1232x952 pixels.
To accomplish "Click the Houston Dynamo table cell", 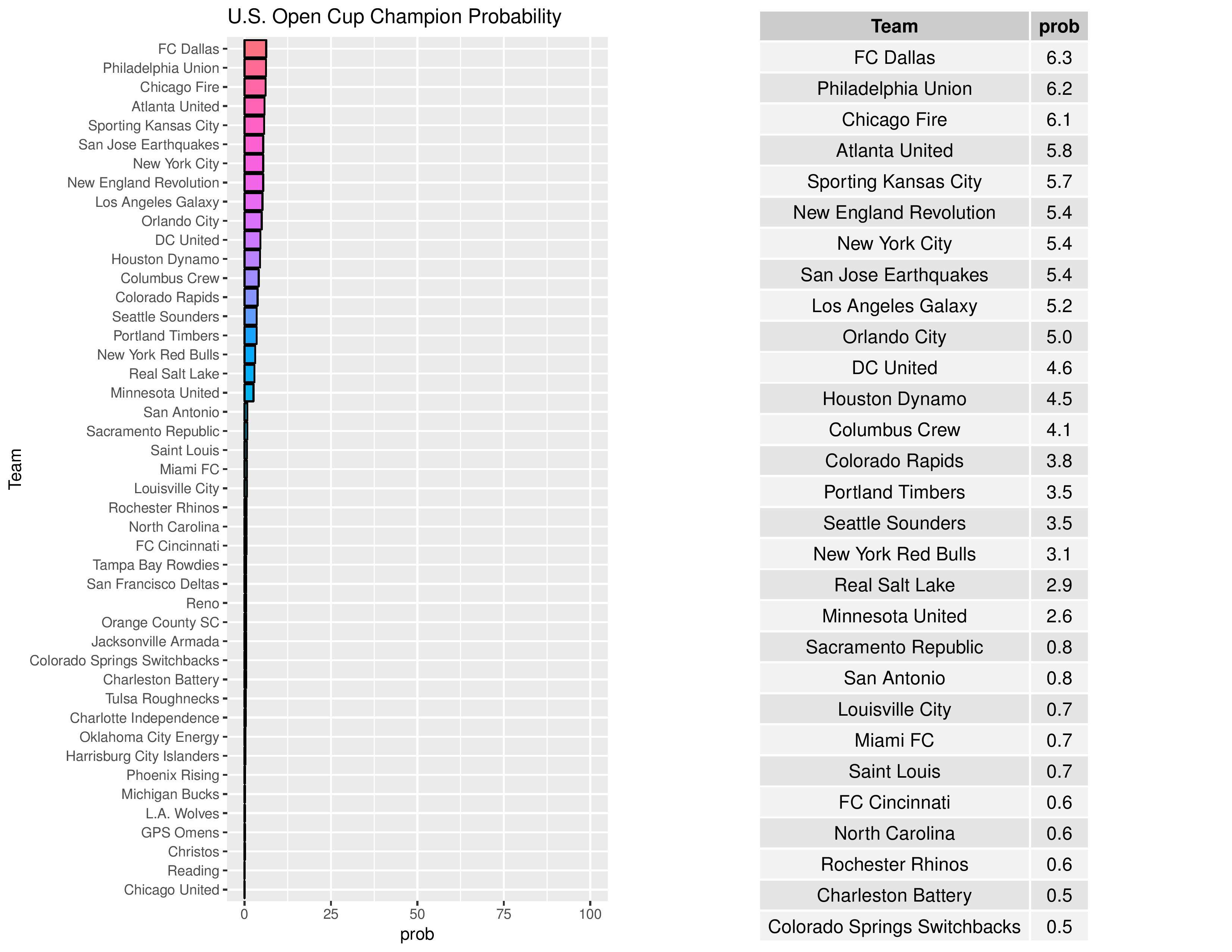I will tap(893, 399).
